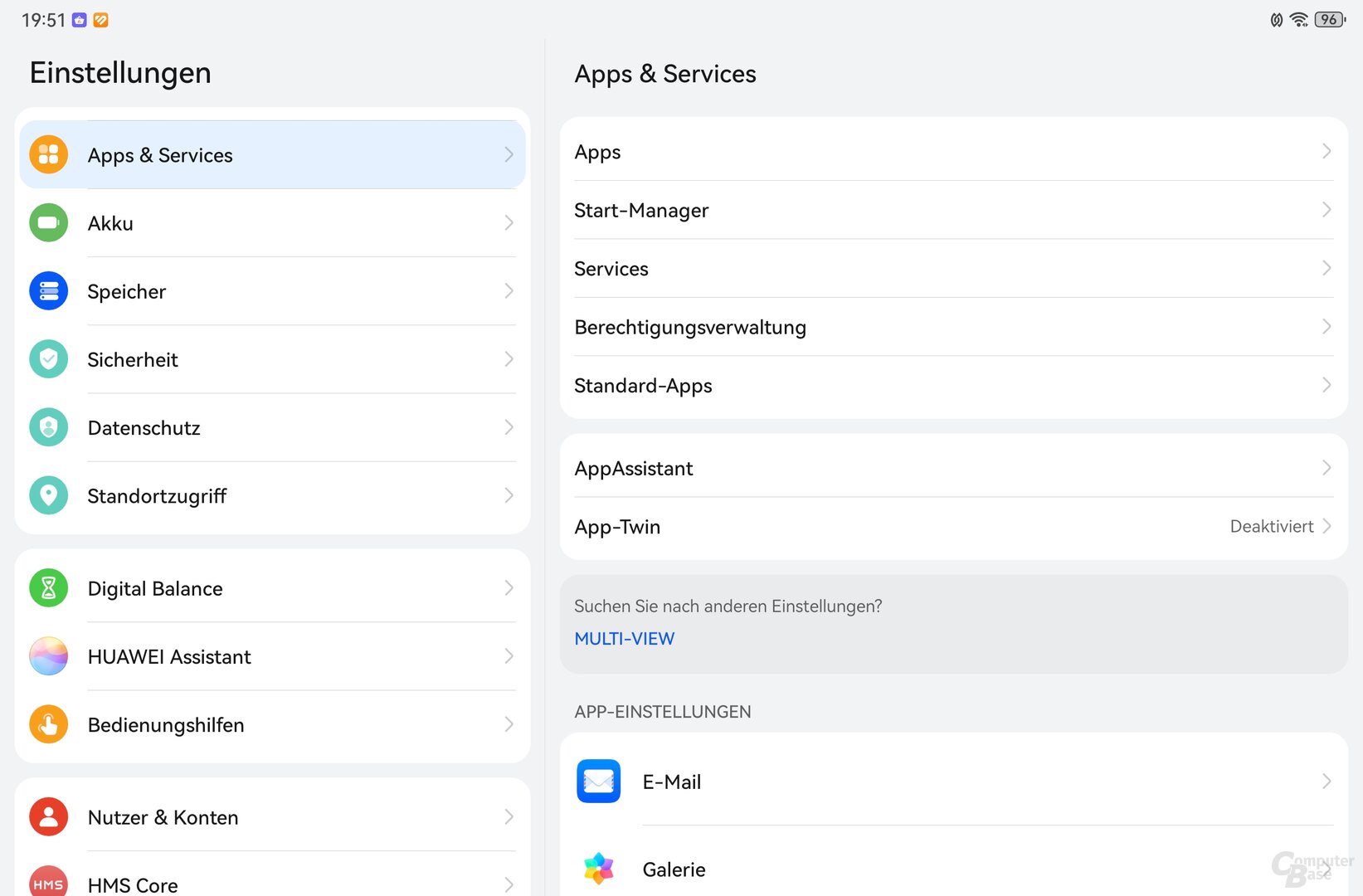Viewport: 1363px width, 896px height.
Task: Tap the purple notification icon in status bar
Action: (x=80, y=20)
